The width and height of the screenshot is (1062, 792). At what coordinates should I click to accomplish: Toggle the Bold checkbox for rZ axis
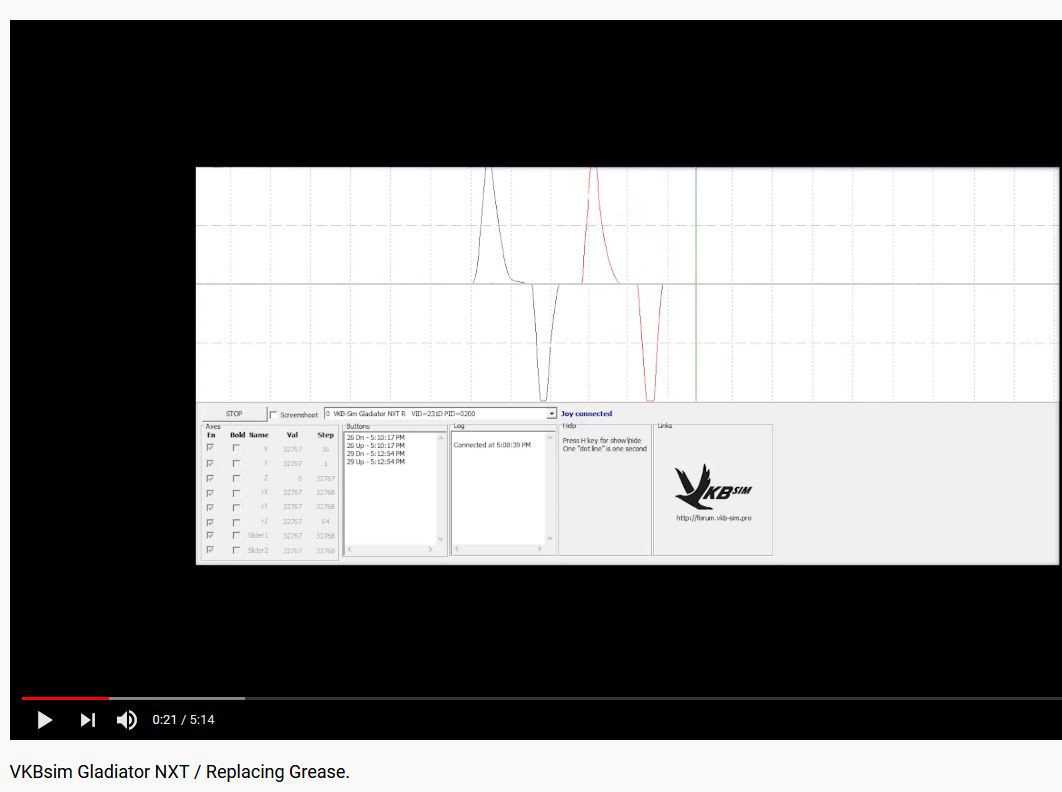click(236, 522)
